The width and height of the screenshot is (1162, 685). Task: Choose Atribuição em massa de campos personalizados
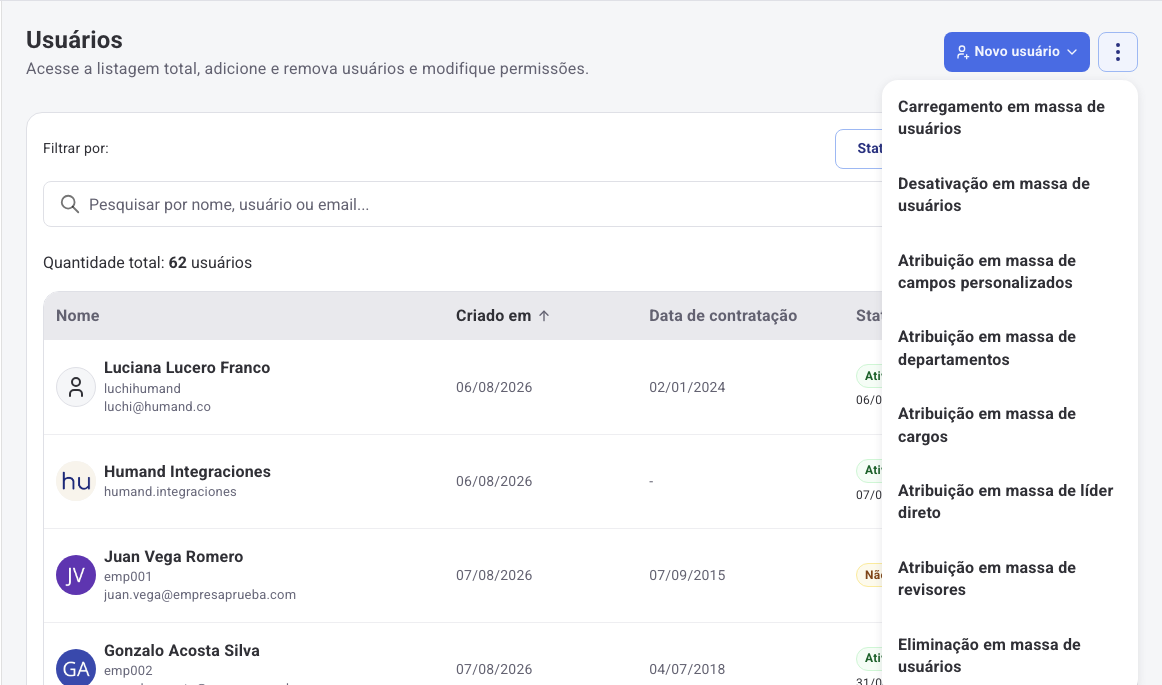tap(1009, 271)
